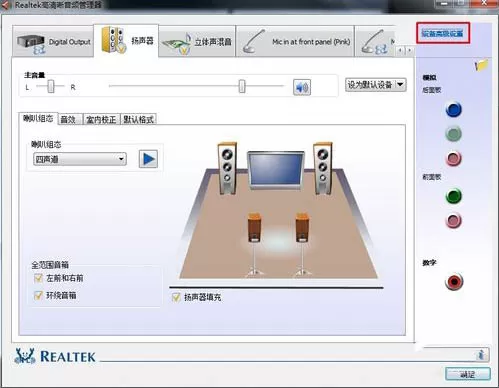Click the 确定 OK button
This screenshot has height=388, width=499.
click(468, 374)
